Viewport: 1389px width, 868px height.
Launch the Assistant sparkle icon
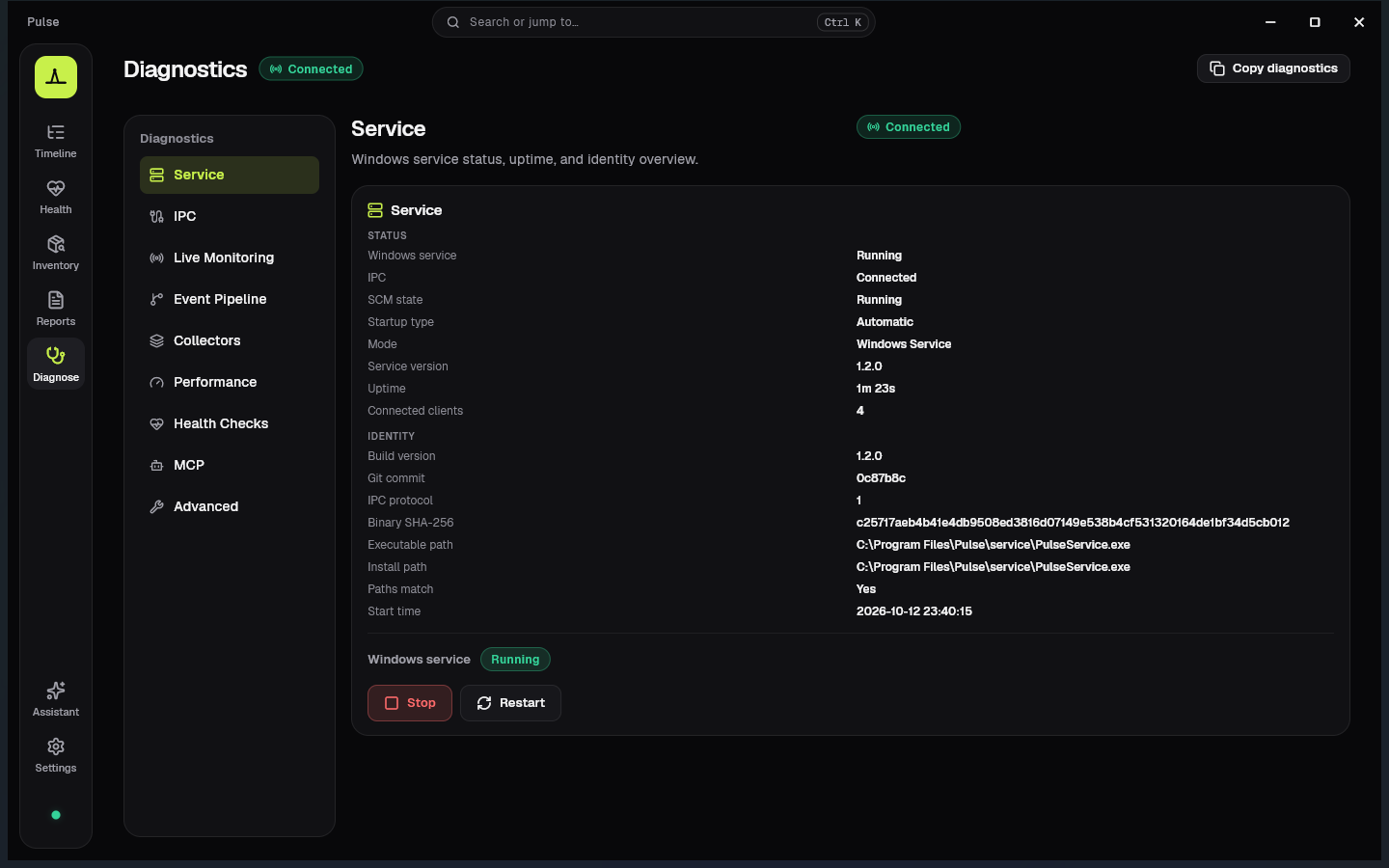pyautogui.click(x=56, y=691)
